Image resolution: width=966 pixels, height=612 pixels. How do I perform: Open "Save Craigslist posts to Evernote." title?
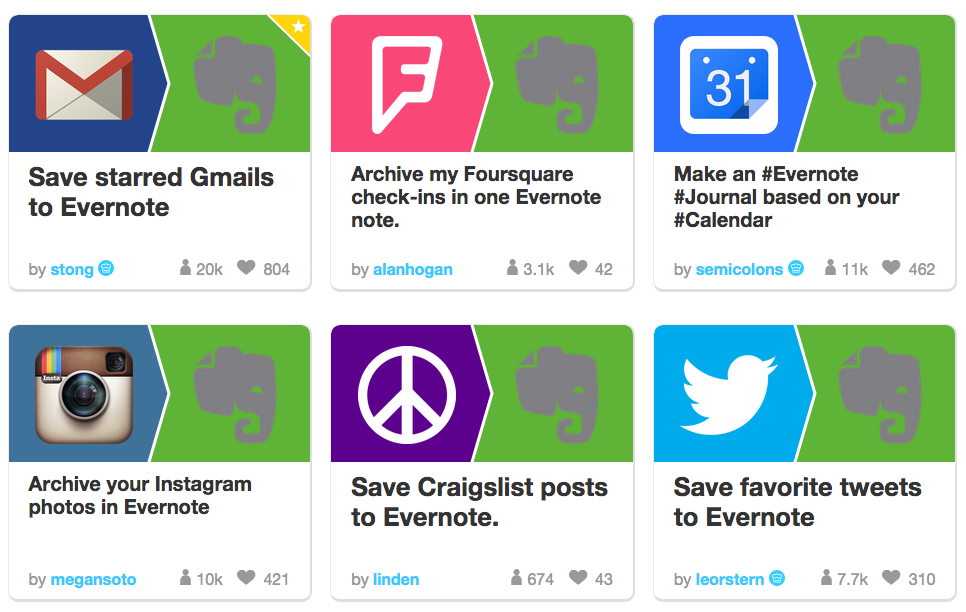[x=479, y=502]
